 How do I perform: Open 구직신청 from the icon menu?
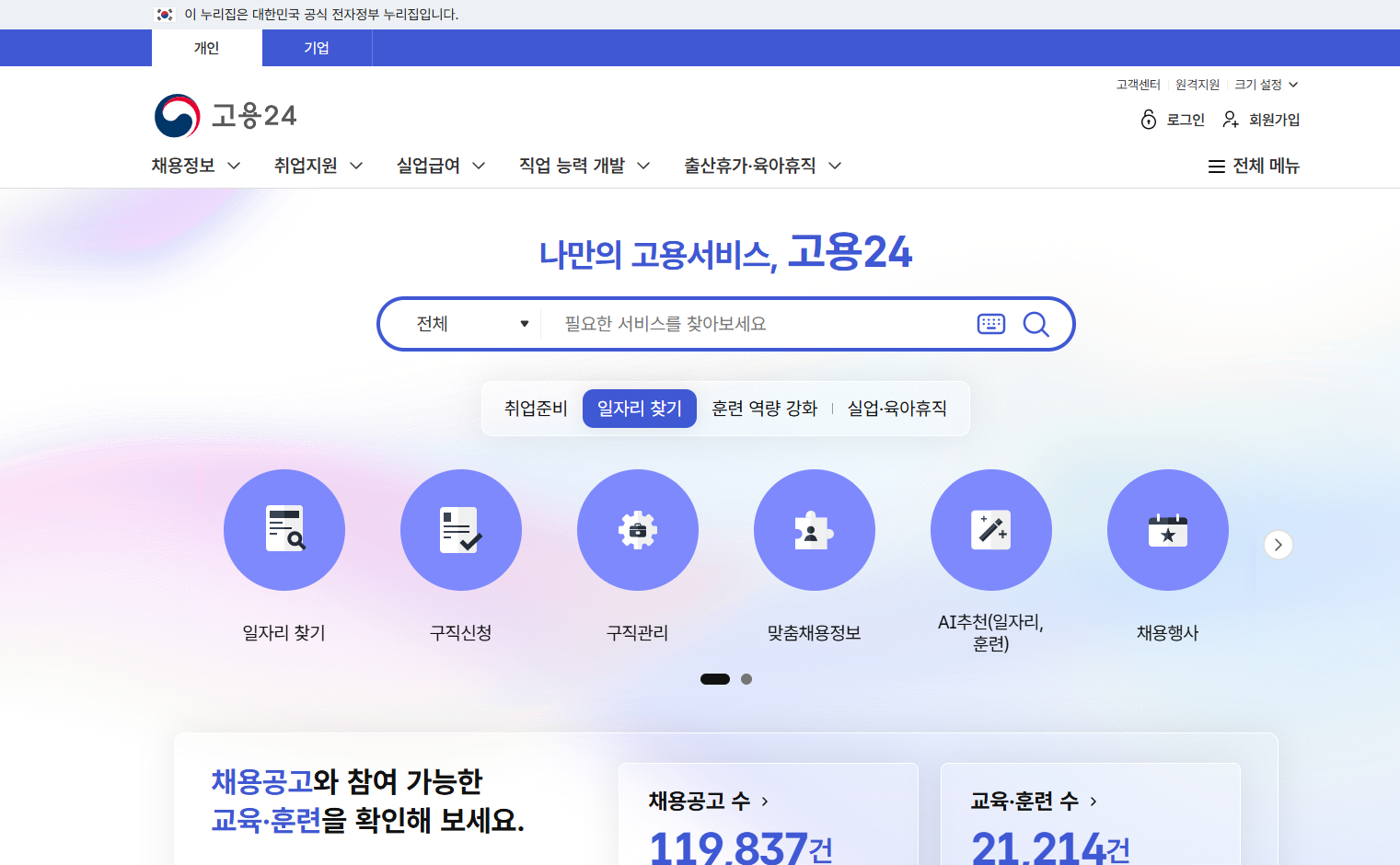coord(460,530)
